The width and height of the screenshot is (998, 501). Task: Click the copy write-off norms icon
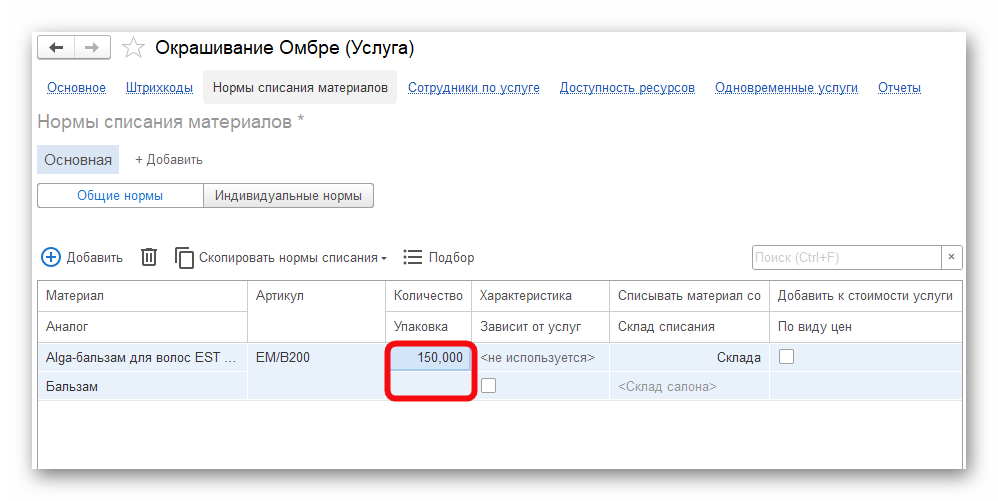point(184,258)
